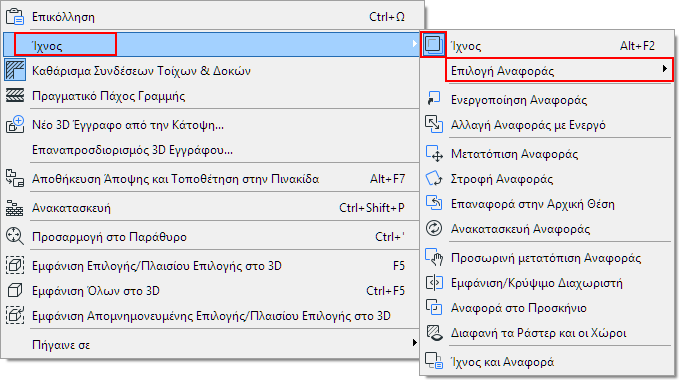
Task: Click the Εμφάνιση Επιλογής/Πλαισίου Επιλογής 3D icon
Action: tap(15, 265)
